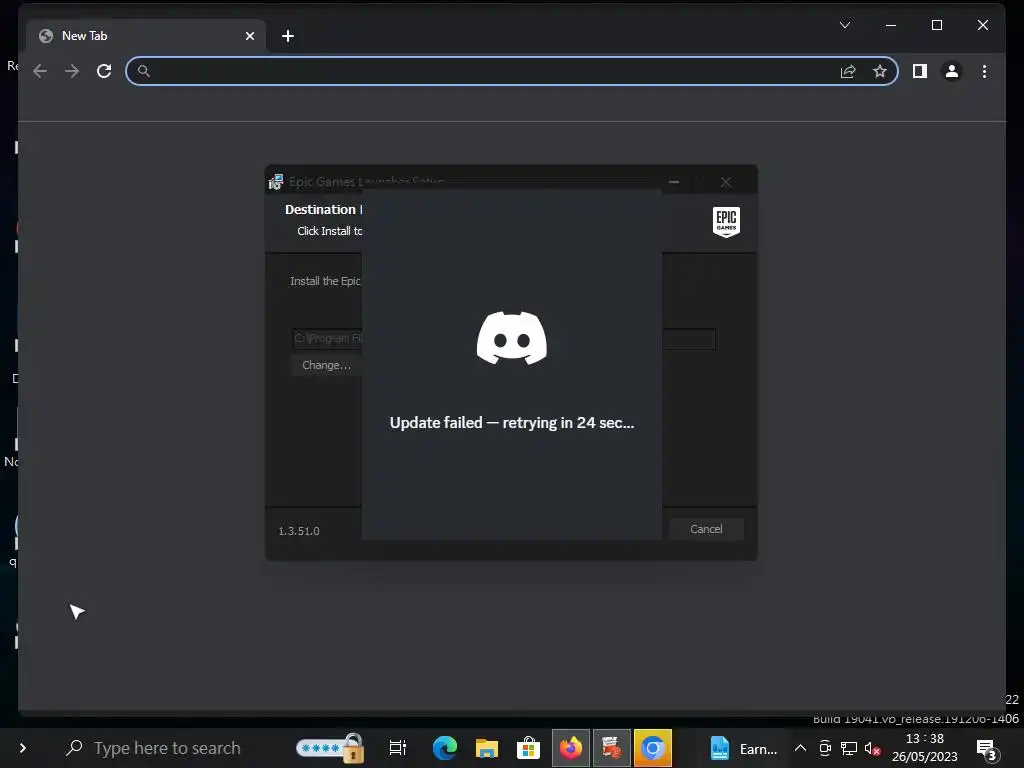Open the password padlock app in taskbar
Viewport: 1024px width, 768px height.
coord(330,748)
